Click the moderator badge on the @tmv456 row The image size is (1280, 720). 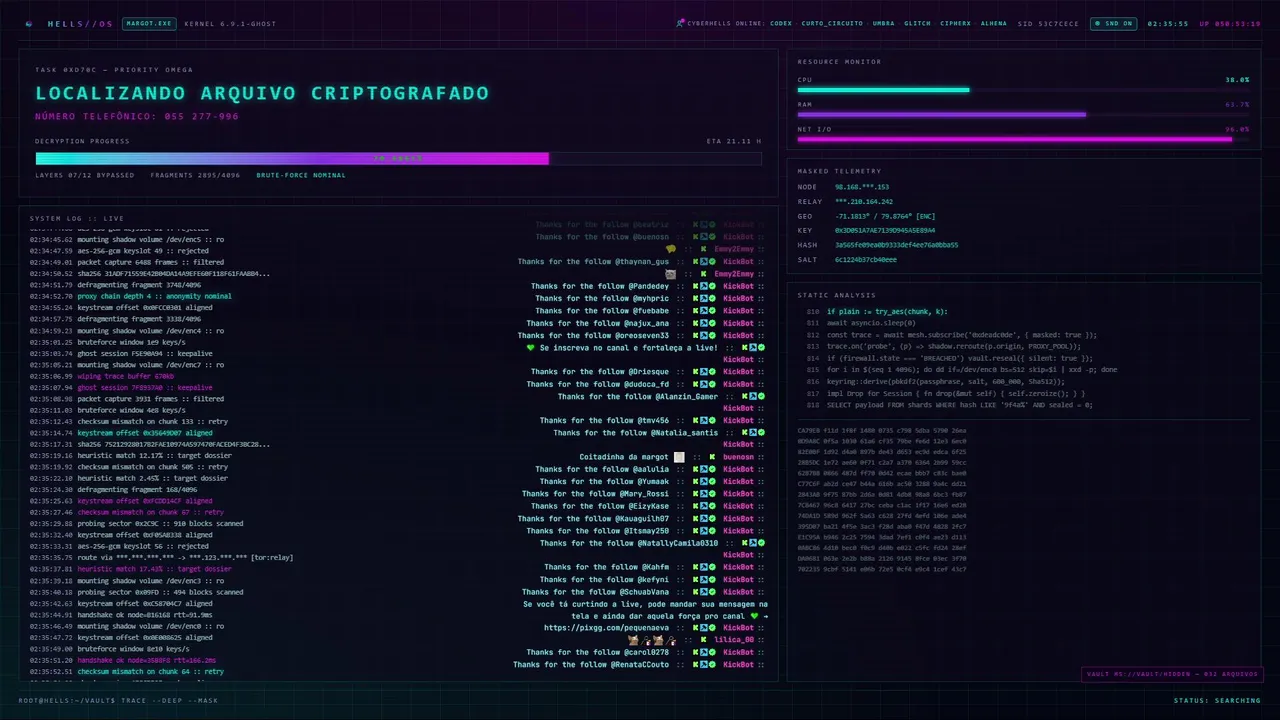tap(704, 421)
